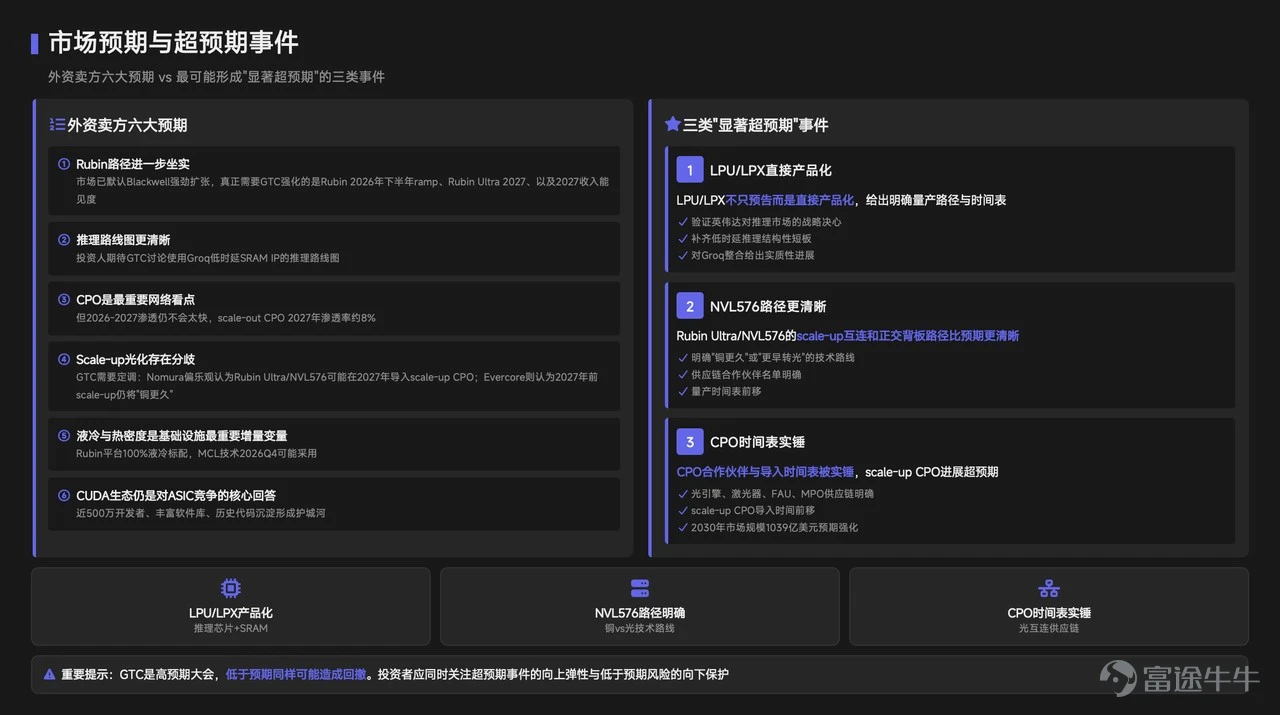Click the CPO时间表实锤 heading beside badge 3

pyautogui.click(x=757, y=442)
